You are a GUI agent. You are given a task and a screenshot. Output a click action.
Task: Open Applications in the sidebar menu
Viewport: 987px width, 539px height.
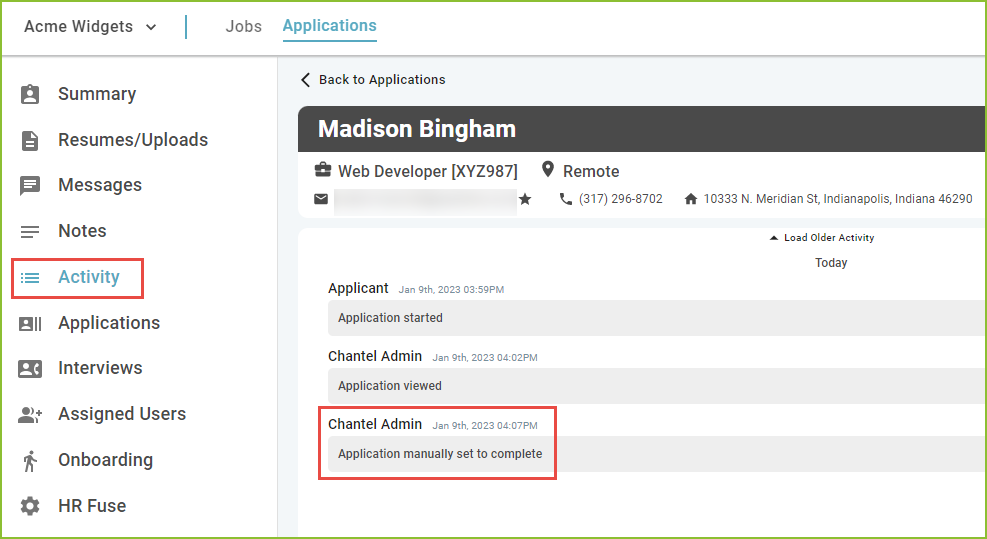[x=109, y=323]
